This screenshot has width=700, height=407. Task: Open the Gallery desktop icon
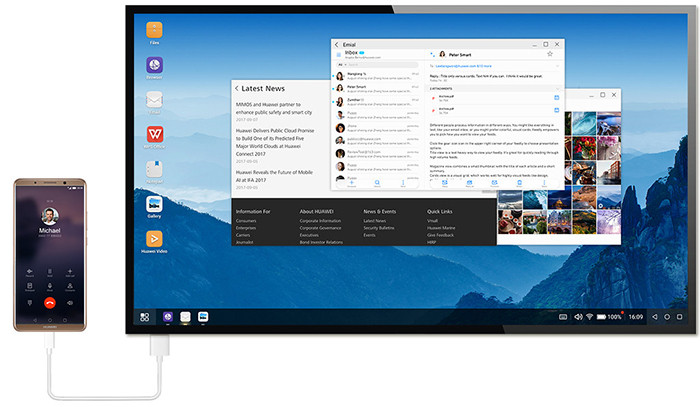point(154,205)
